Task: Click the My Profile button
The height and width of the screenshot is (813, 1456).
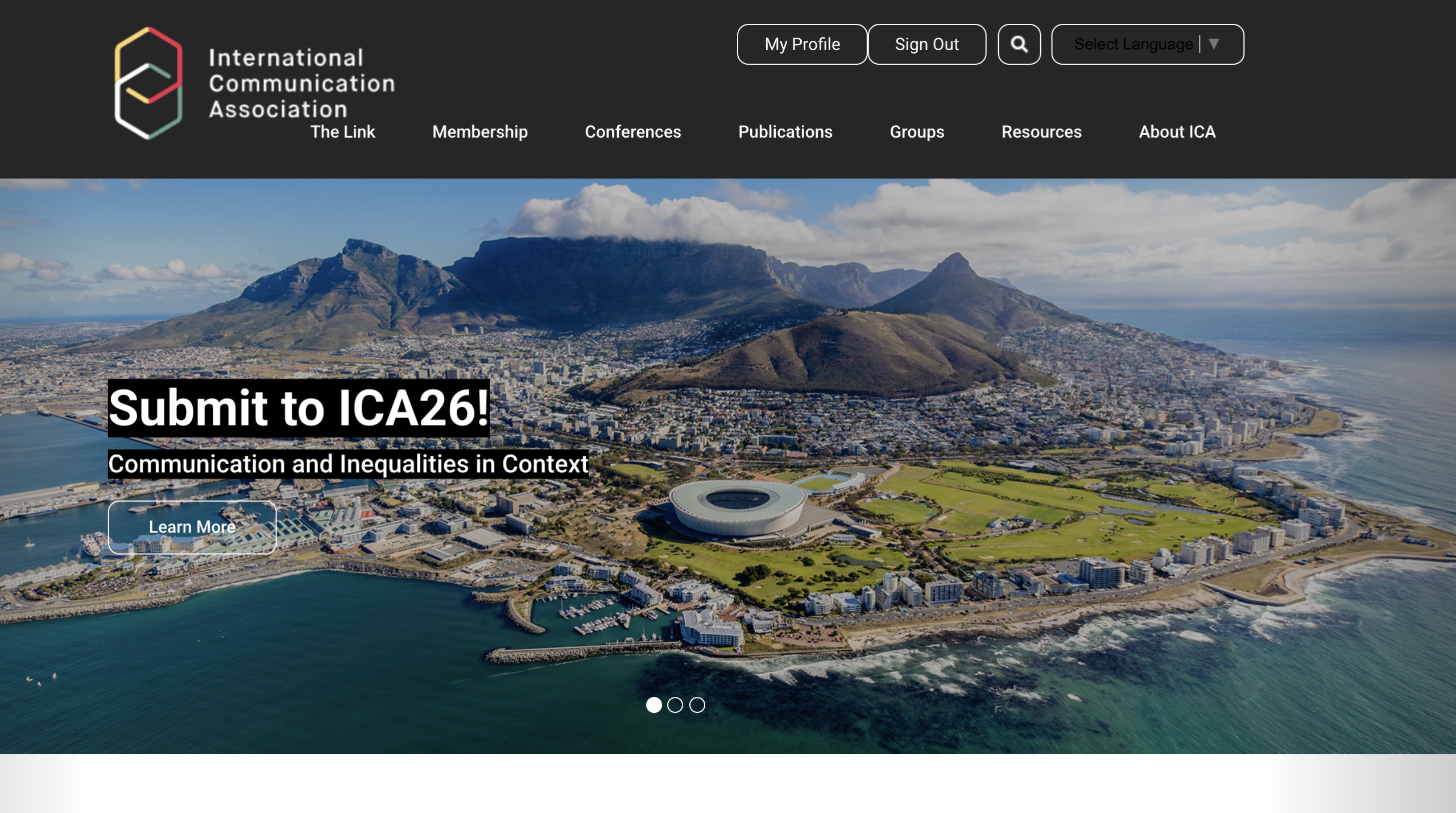Action: click(802, 44)
